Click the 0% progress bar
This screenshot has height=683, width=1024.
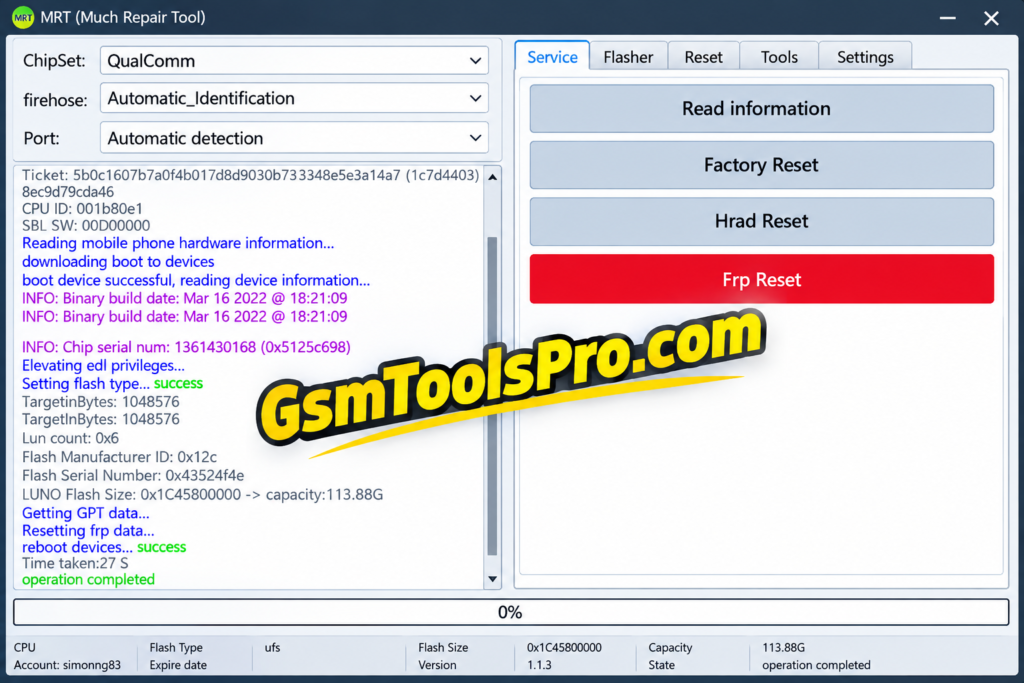511,612
